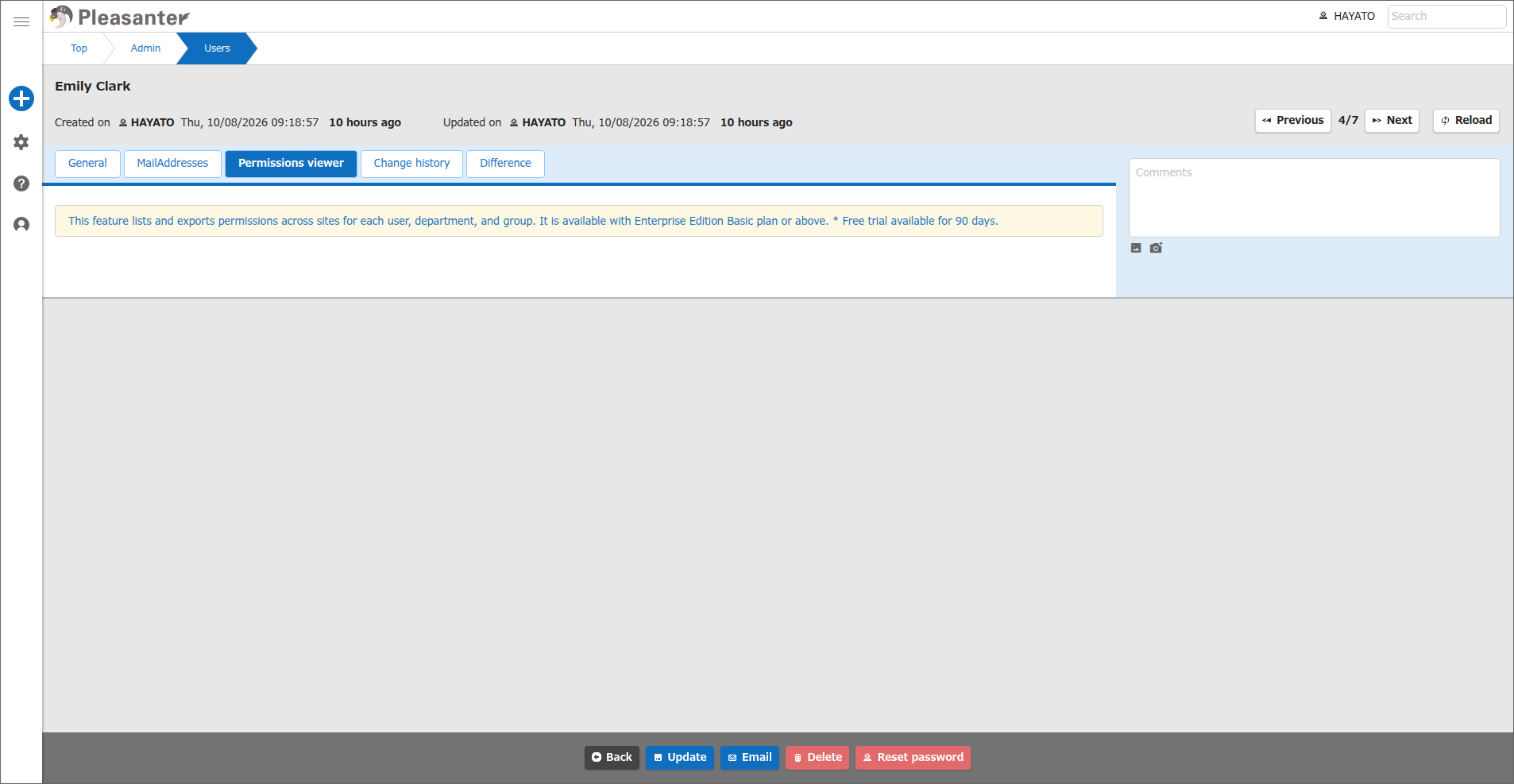Screen dimensions: 1514x784
Task: Open the gear settings icon in sidebar
Action: point(21,142)
